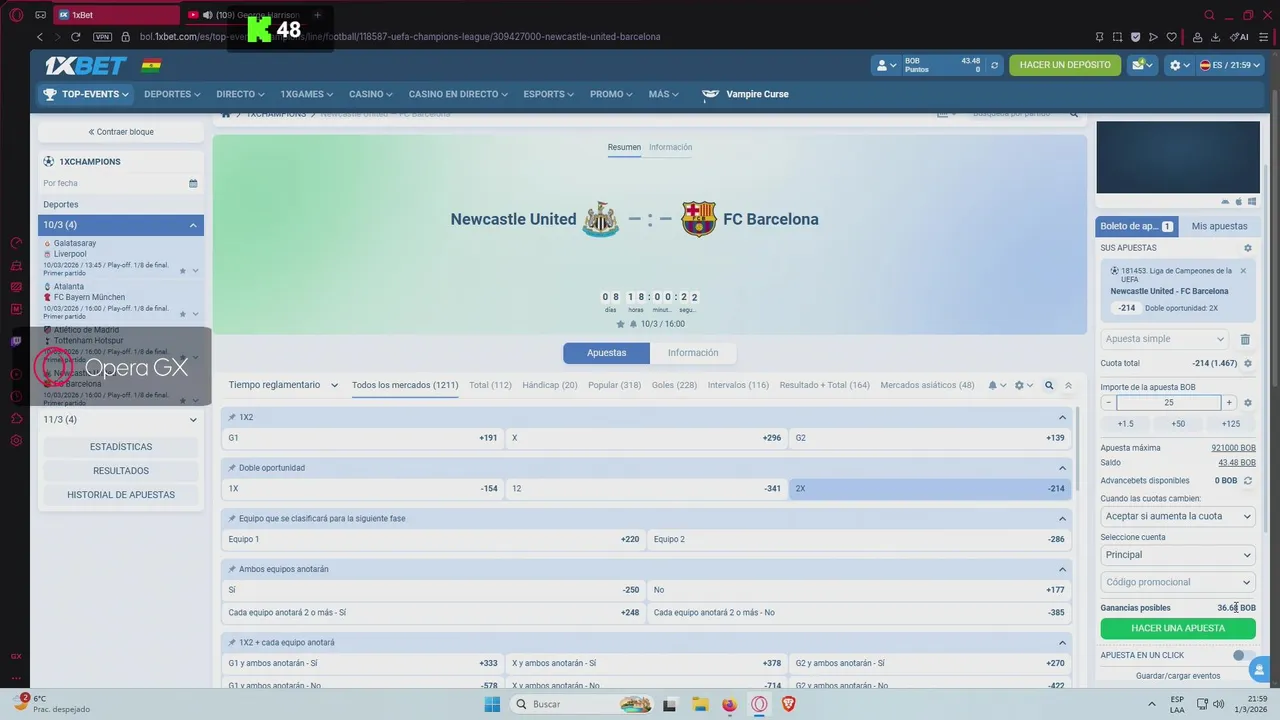Open SUS APUESTAS settings gear

click(x=1247, y=248)
